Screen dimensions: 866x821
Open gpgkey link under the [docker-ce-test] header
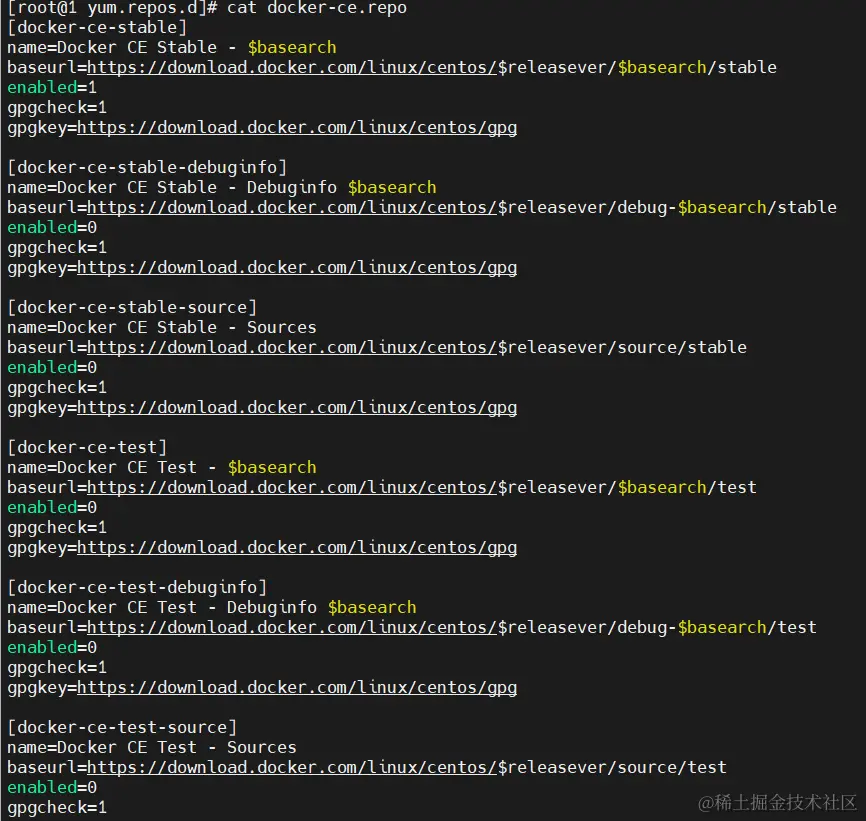(297, 548)
